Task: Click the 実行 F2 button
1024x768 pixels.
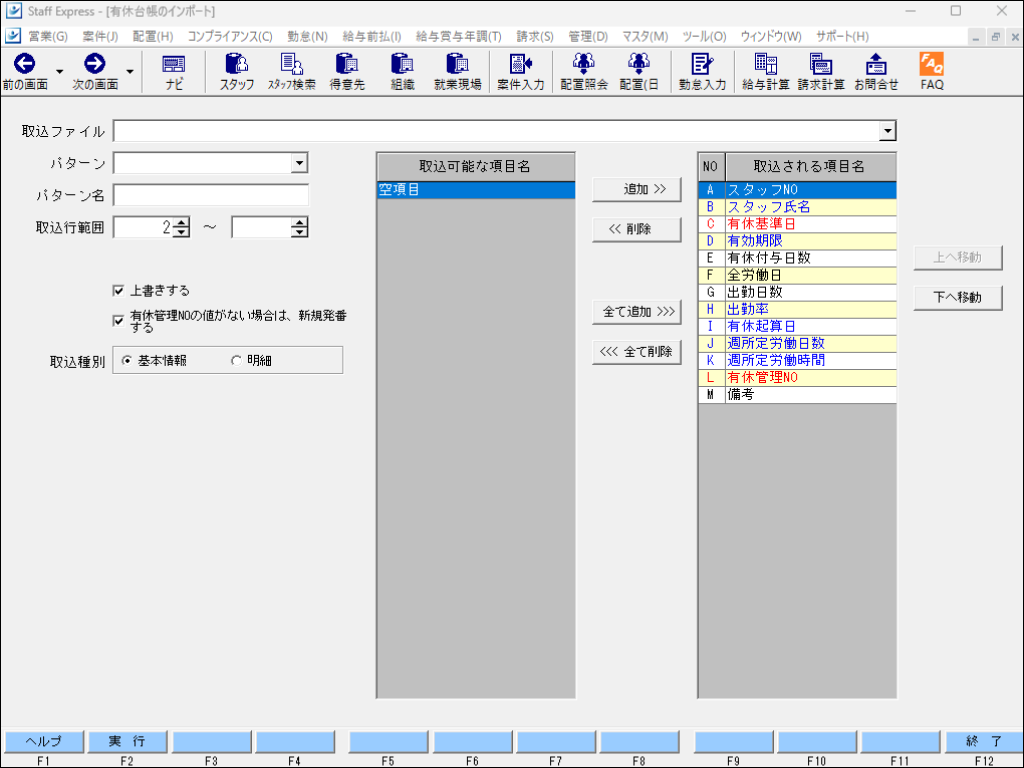Action: [127, 741]
